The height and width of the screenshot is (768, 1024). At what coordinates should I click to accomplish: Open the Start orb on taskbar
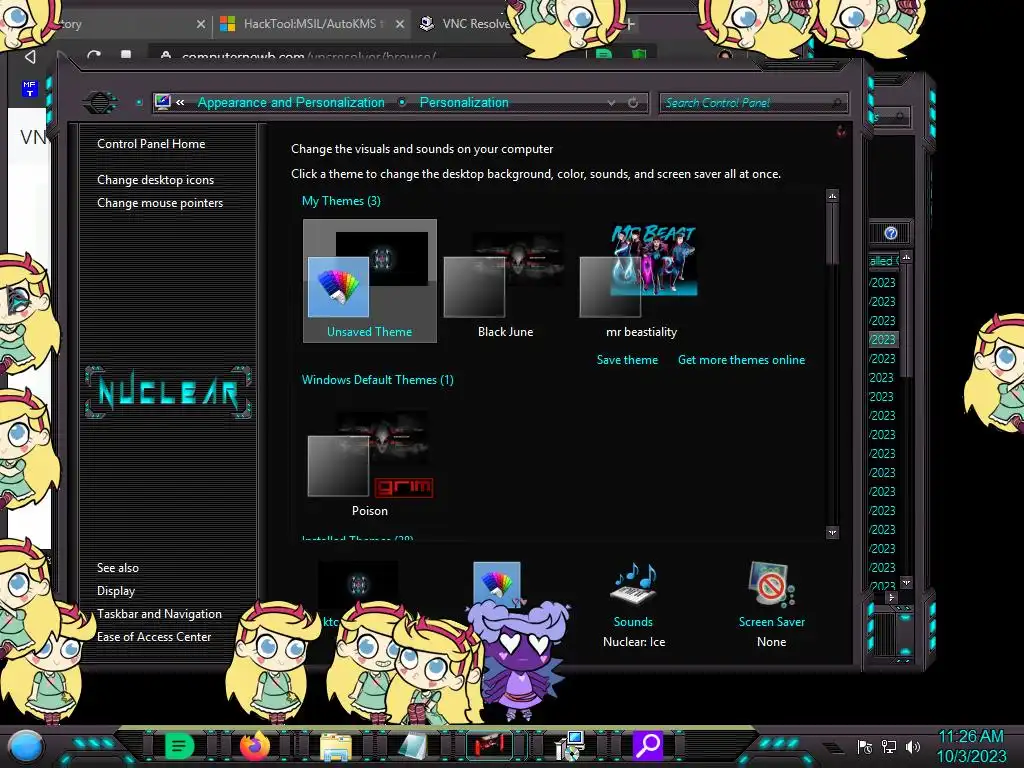click(x=26, y=746)
